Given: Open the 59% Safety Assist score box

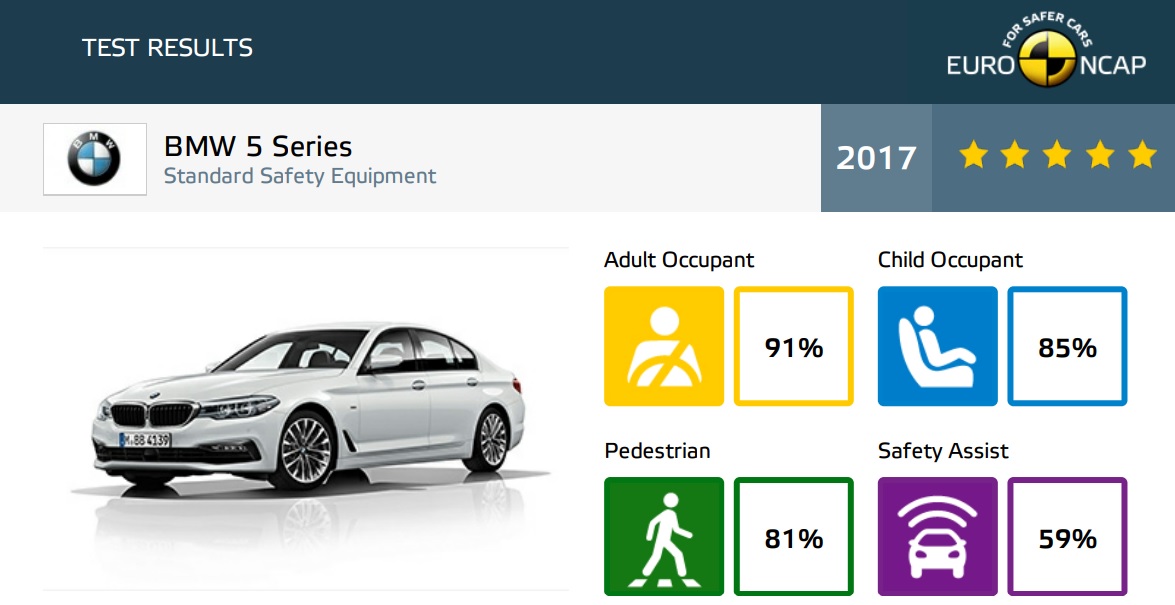Looking at the screenshot, I should coord(1067,537).
